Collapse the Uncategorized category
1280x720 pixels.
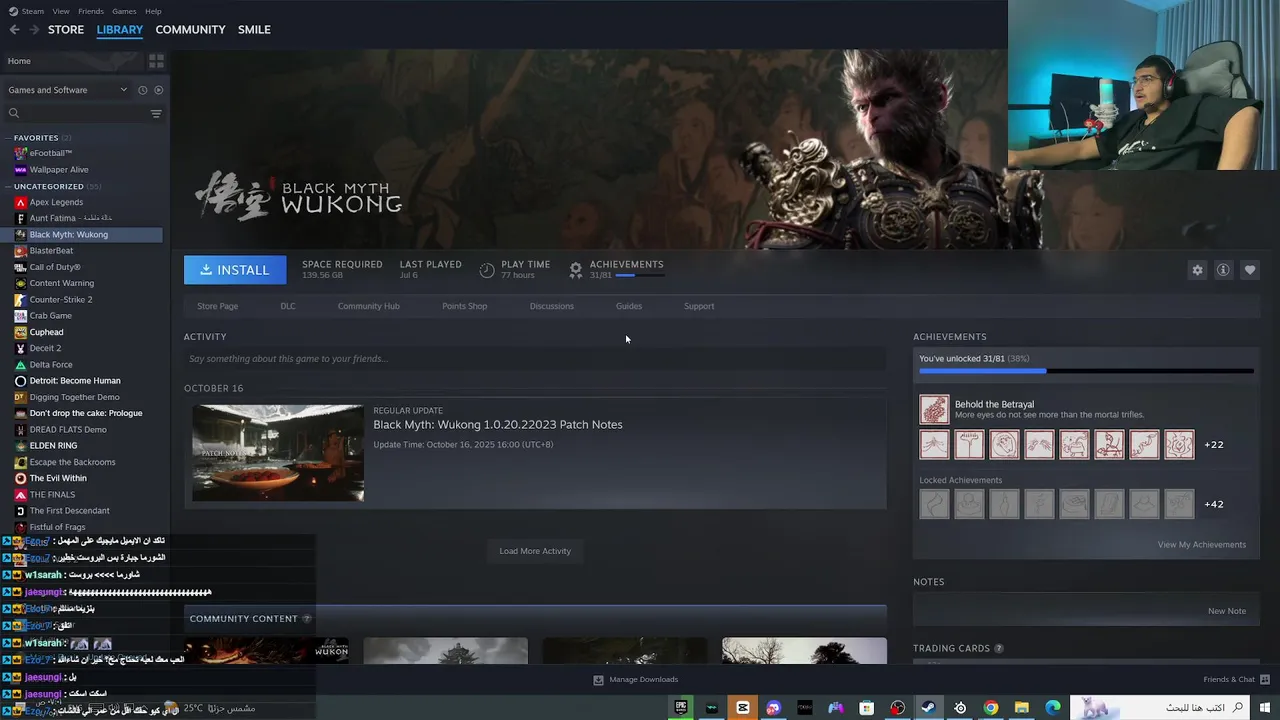[8, 187]
